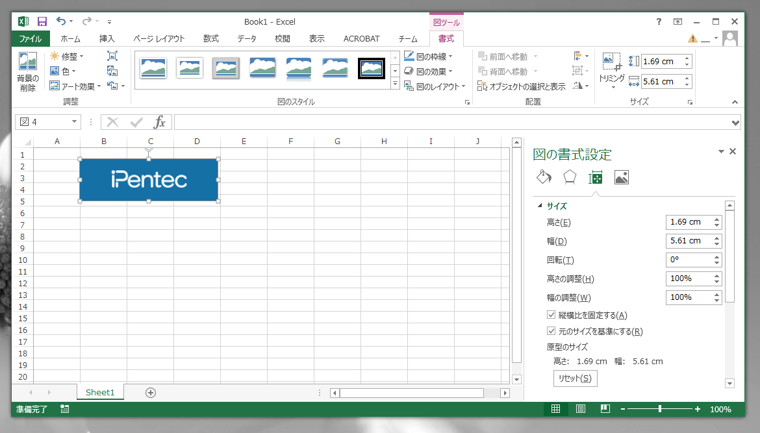Screen dimensions: 760x433
Task: Close the 図の書式設定 pane
Action: (x=733, y=151)
